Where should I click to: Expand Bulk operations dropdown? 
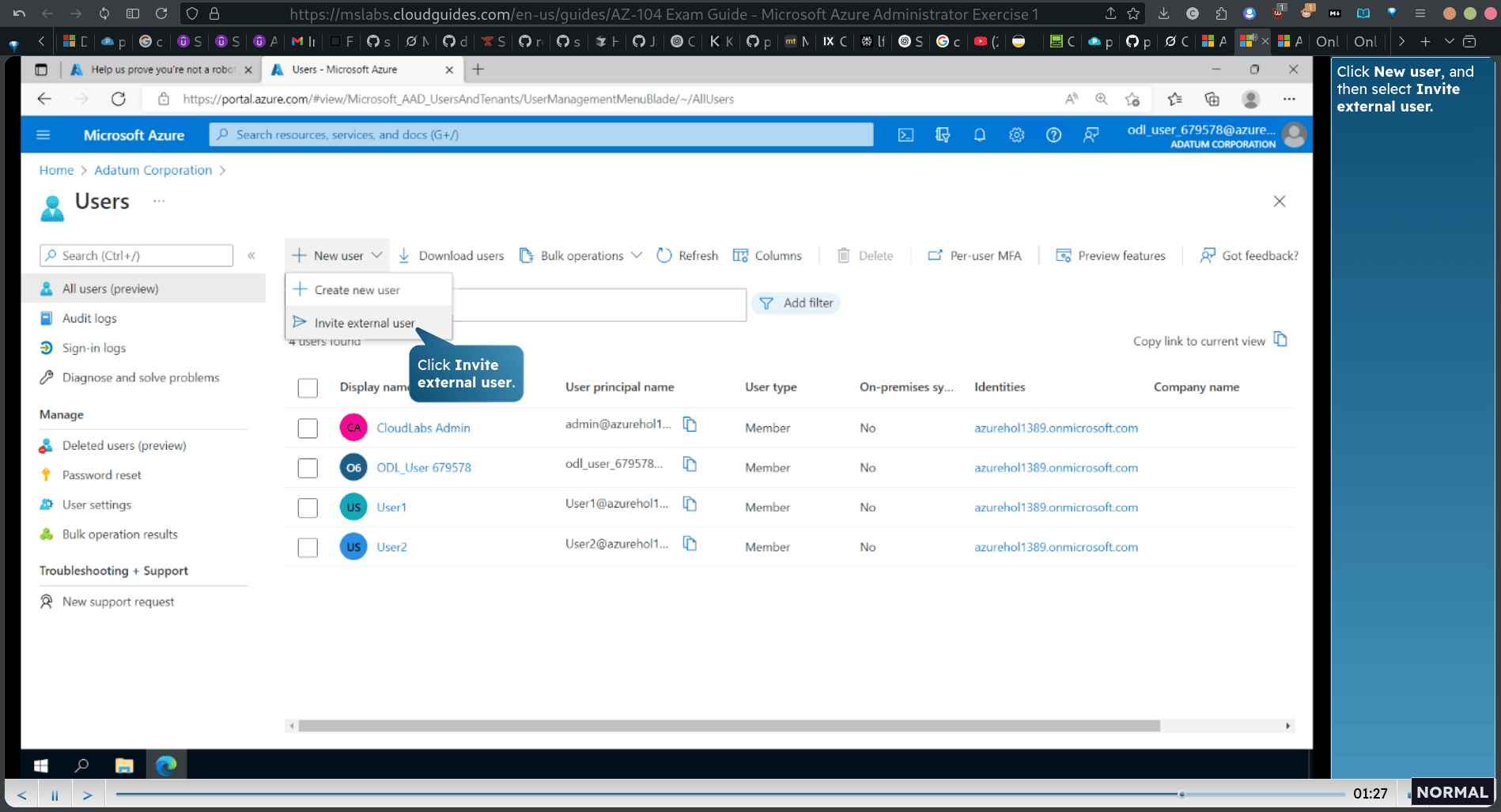(x=581, y=255)
